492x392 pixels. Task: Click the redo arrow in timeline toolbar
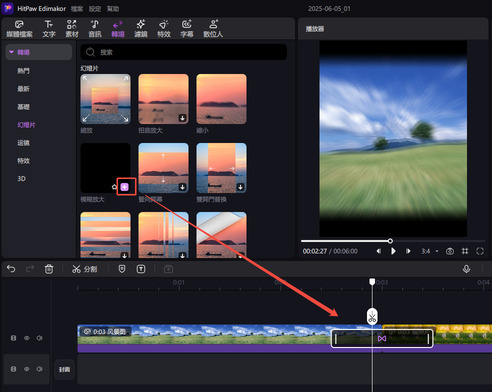[x=30, y=269]
